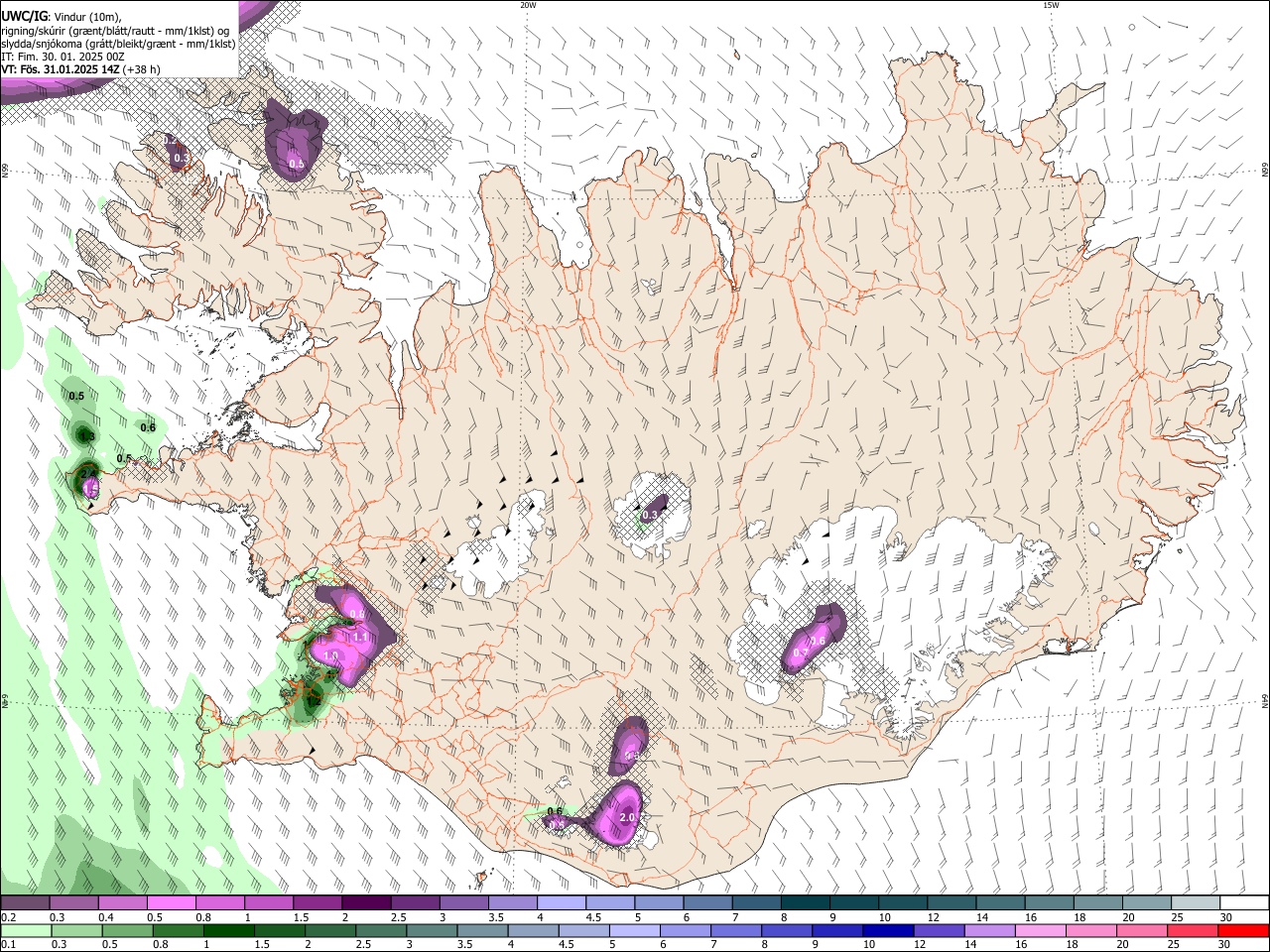Image resolution: width=1270 pixels, height=952 pixels.
Task: Click the dark green swatch at 1 in rain legend
Action: [228, 930]
